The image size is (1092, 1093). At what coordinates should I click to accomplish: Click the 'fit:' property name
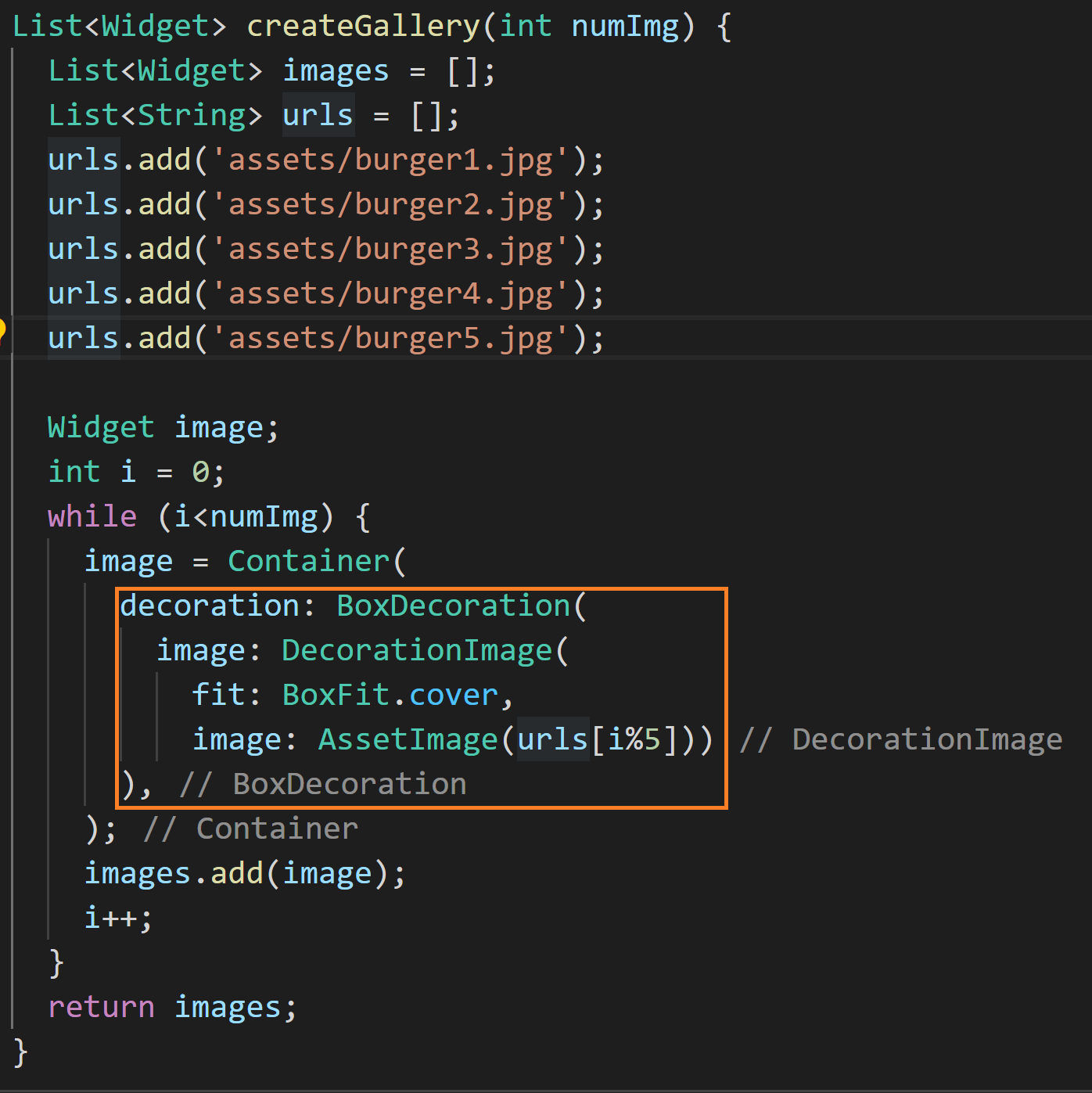pos(227,696)
